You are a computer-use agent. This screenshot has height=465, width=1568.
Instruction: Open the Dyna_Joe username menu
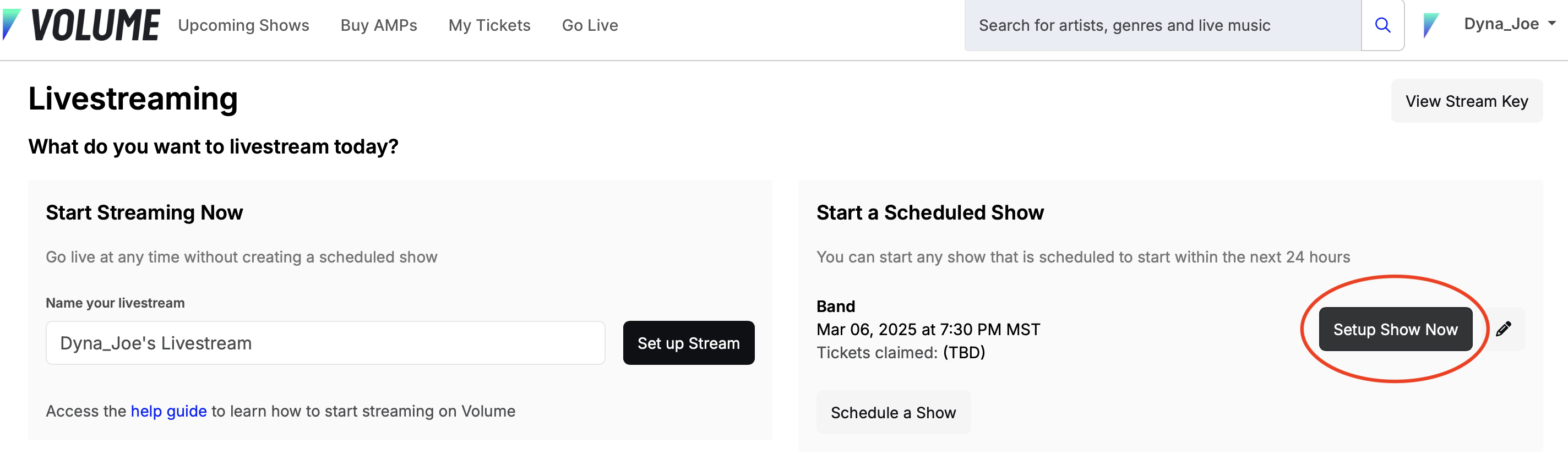pyautogui.click(x=1501, y=24)
